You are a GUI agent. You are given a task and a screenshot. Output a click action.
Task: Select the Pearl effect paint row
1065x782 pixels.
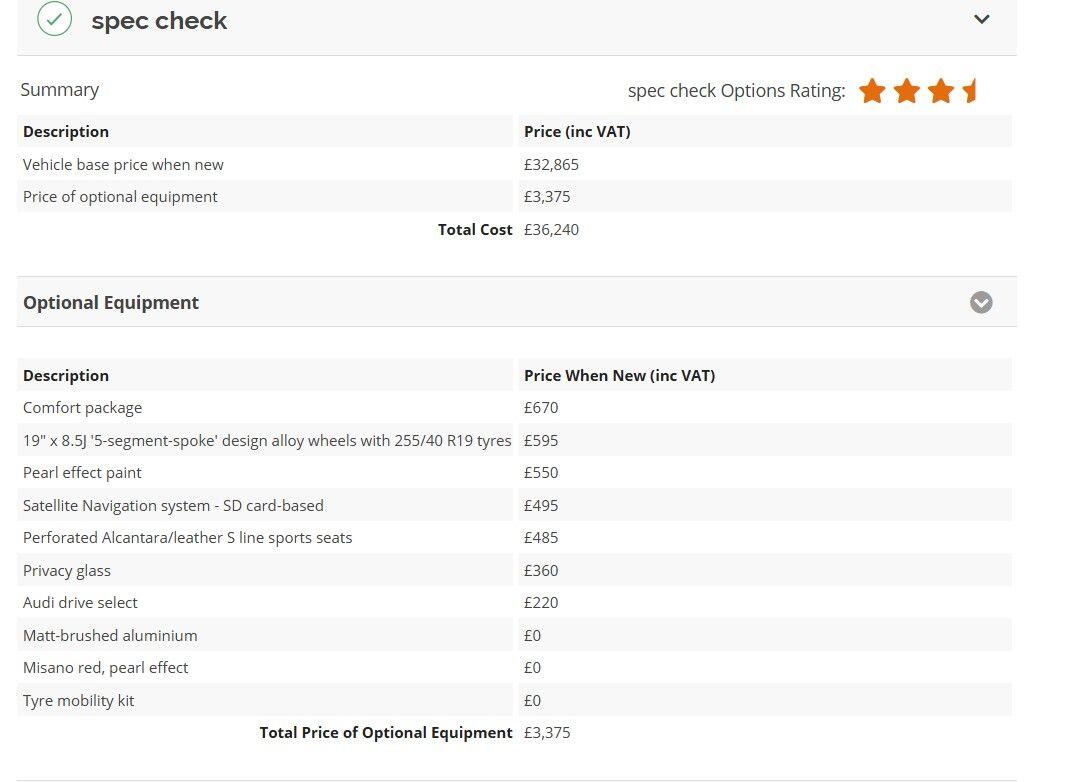click(514, 473)
